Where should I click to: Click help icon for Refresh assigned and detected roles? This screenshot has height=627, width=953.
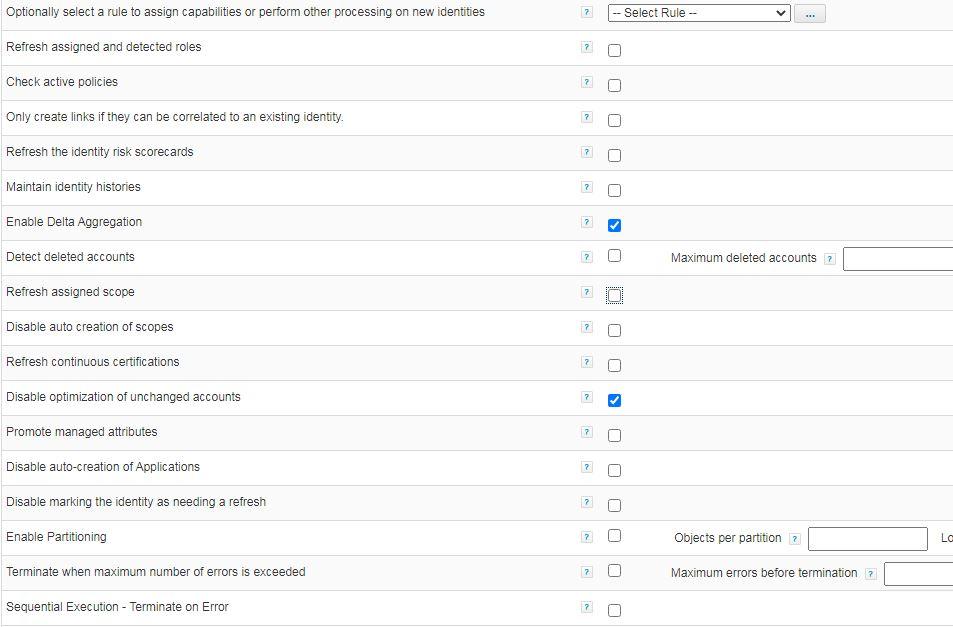(x=587, y=47)
